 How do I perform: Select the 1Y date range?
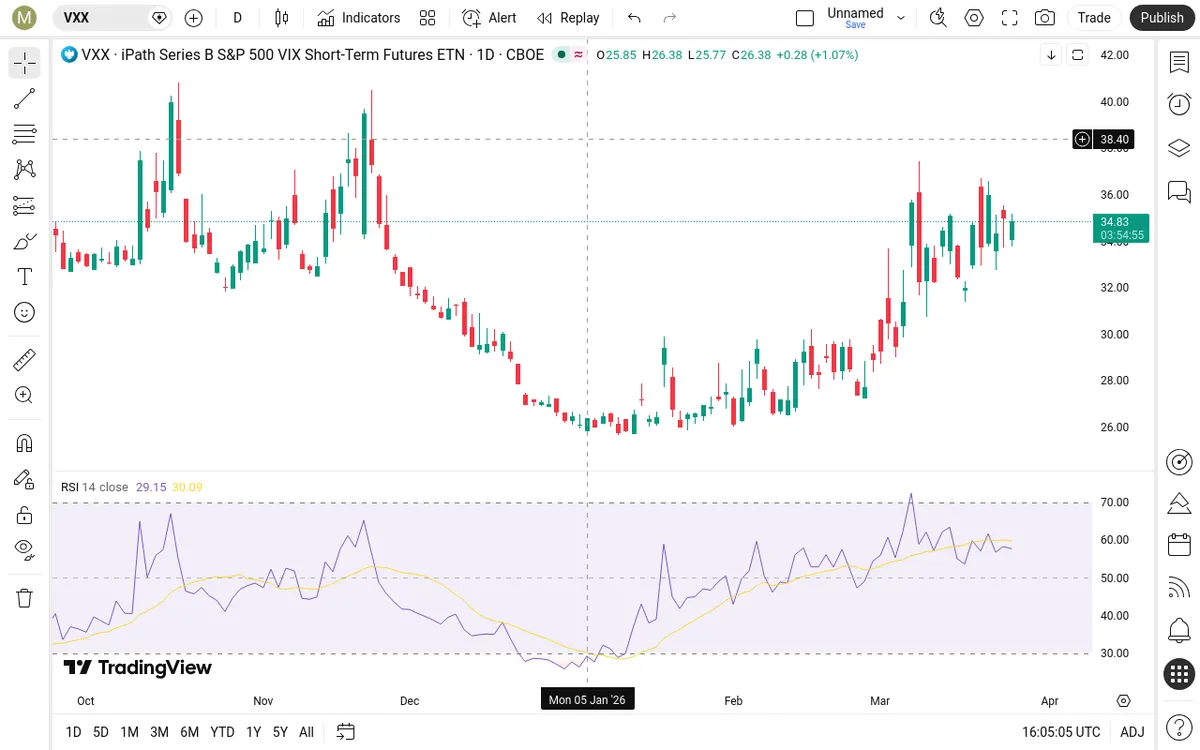254,732
